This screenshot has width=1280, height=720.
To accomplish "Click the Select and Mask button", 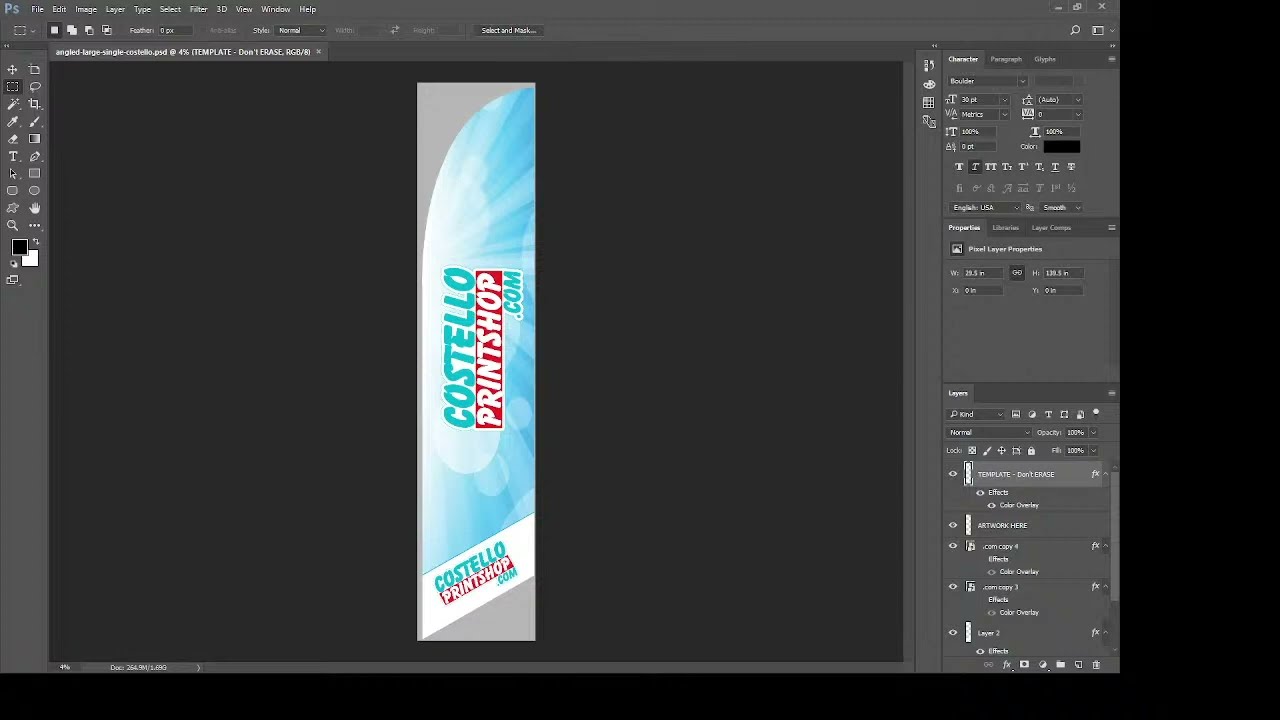I will point(508,31).
